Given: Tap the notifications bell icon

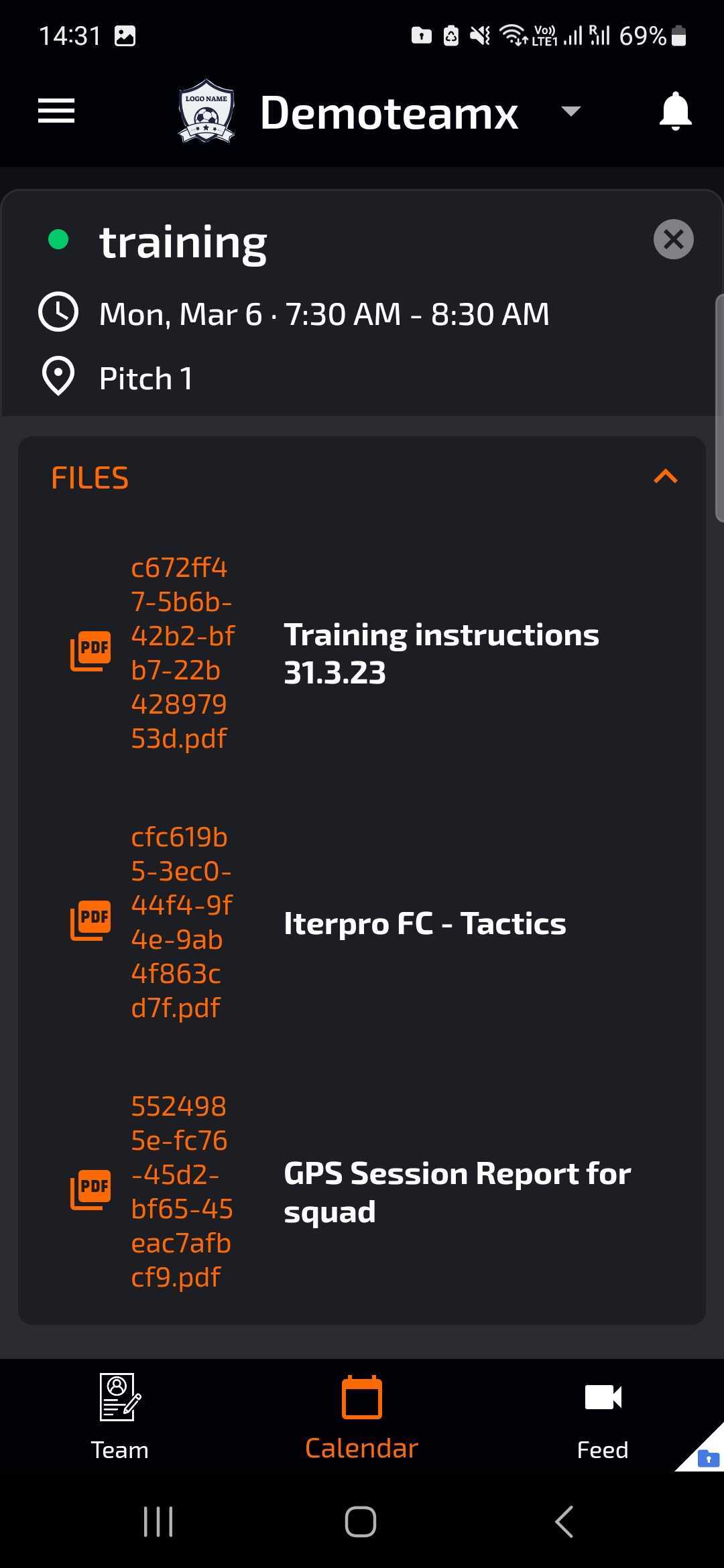Looking at the screenshot, I should point(675,111).
